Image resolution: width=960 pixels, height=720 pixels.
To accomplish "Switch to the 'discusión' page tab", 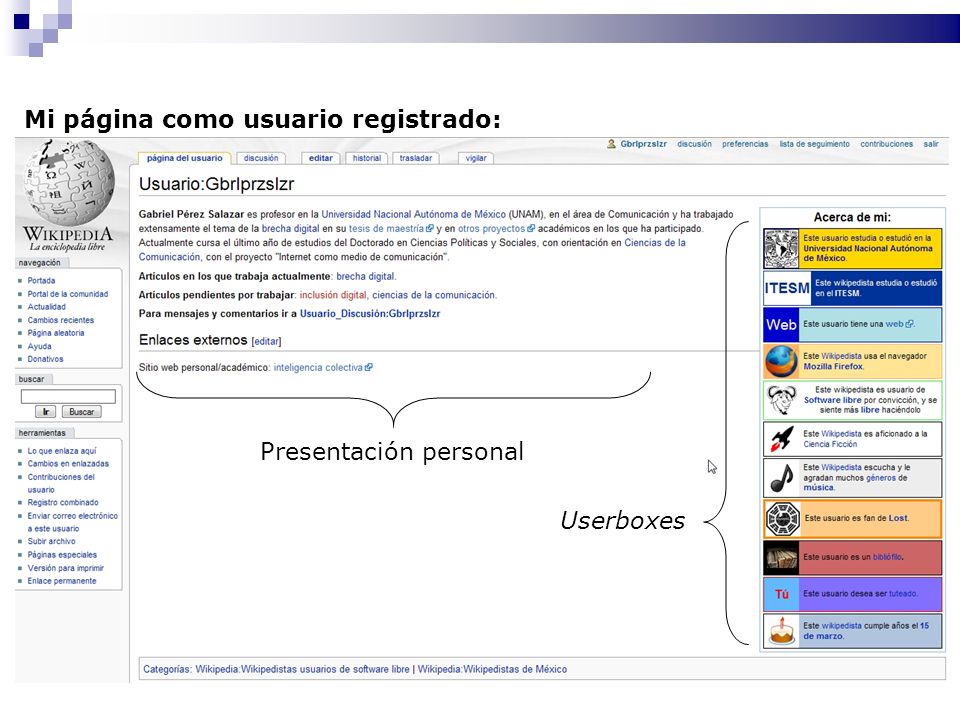I will tap(261, 158).
